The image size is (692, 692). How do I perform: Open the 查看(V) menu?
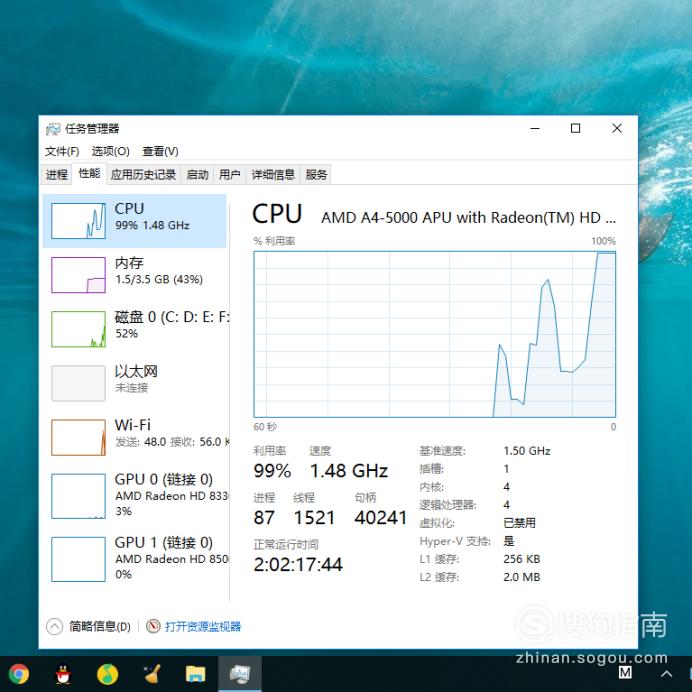point(160,151)
